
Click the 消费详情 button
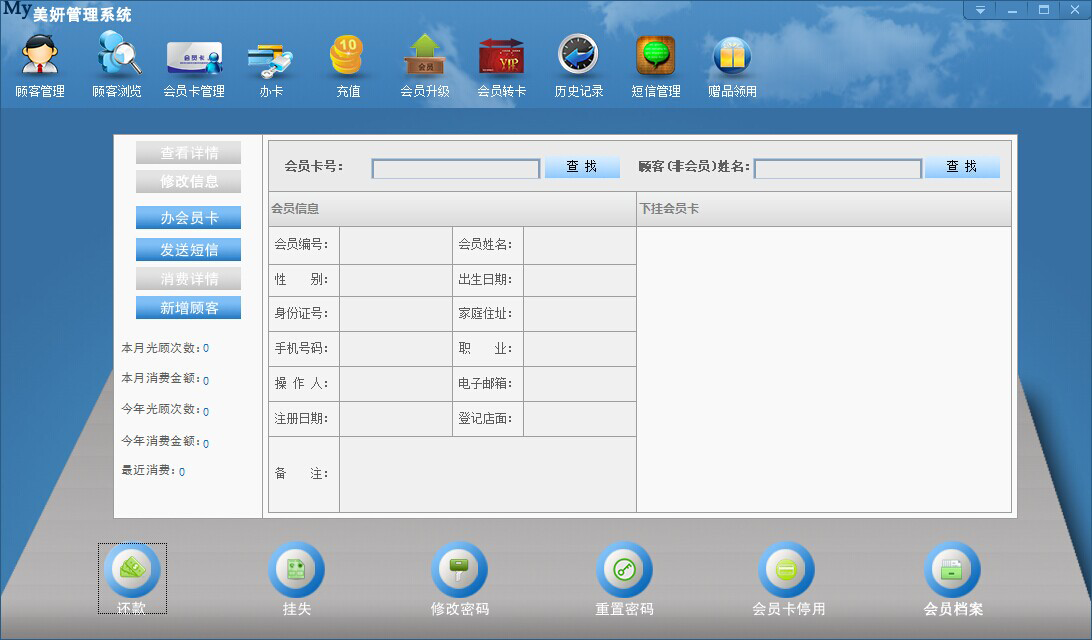point(189,279)
